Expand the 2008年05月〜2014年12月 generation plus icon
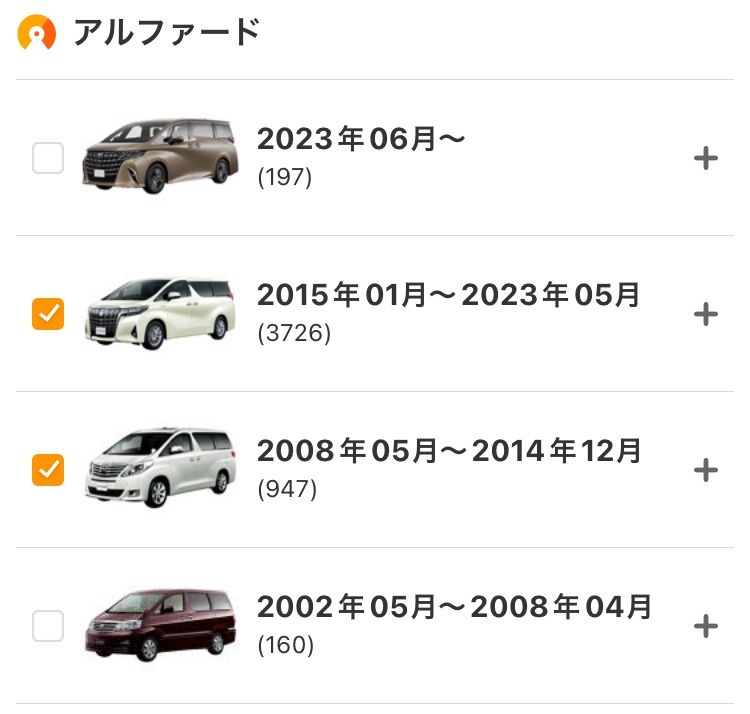This screenshot has width=750, height=714. click(706, 470)
